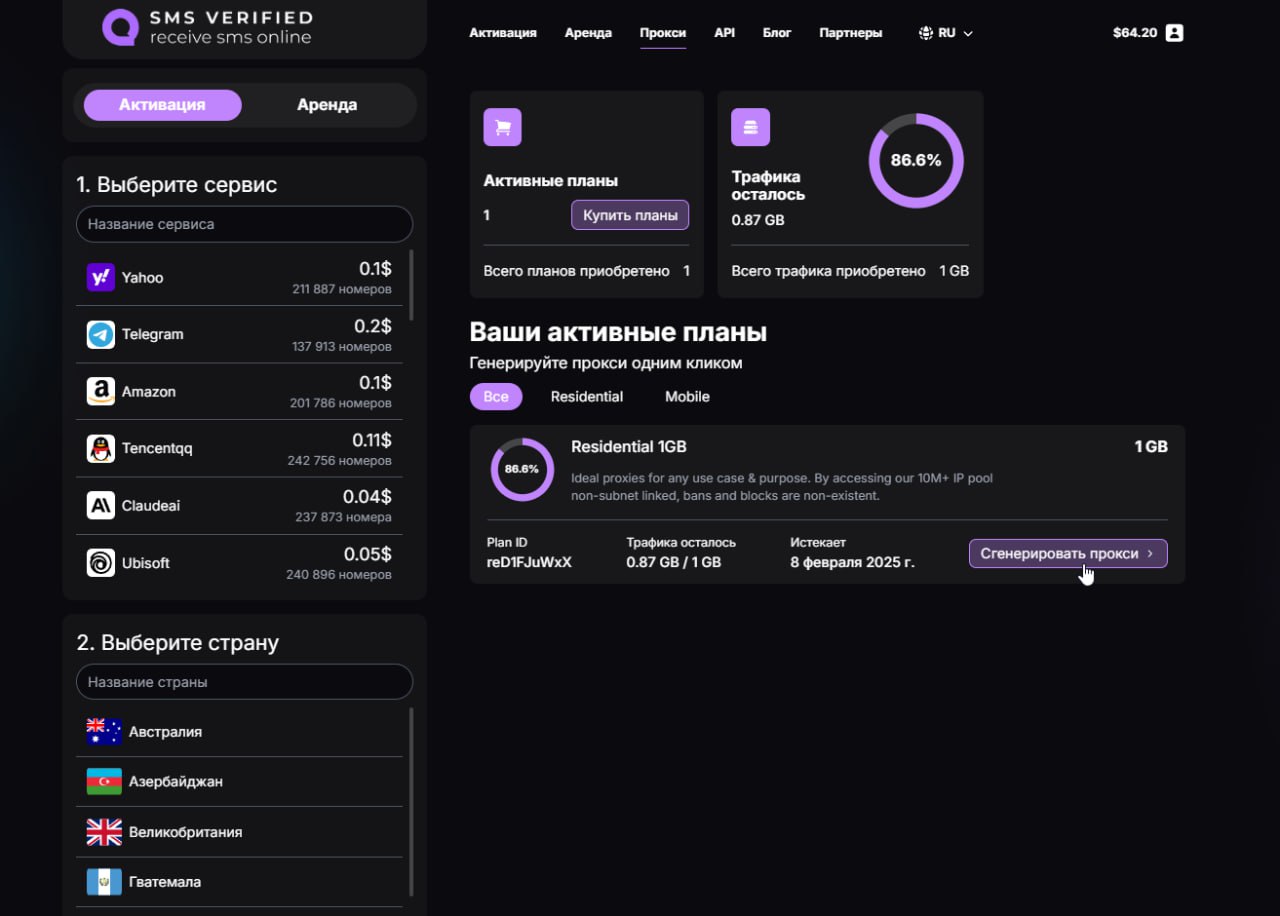Screen dimensions: 1280x916
Task: Select the Активация toggle pill
Action: (162, 105)
